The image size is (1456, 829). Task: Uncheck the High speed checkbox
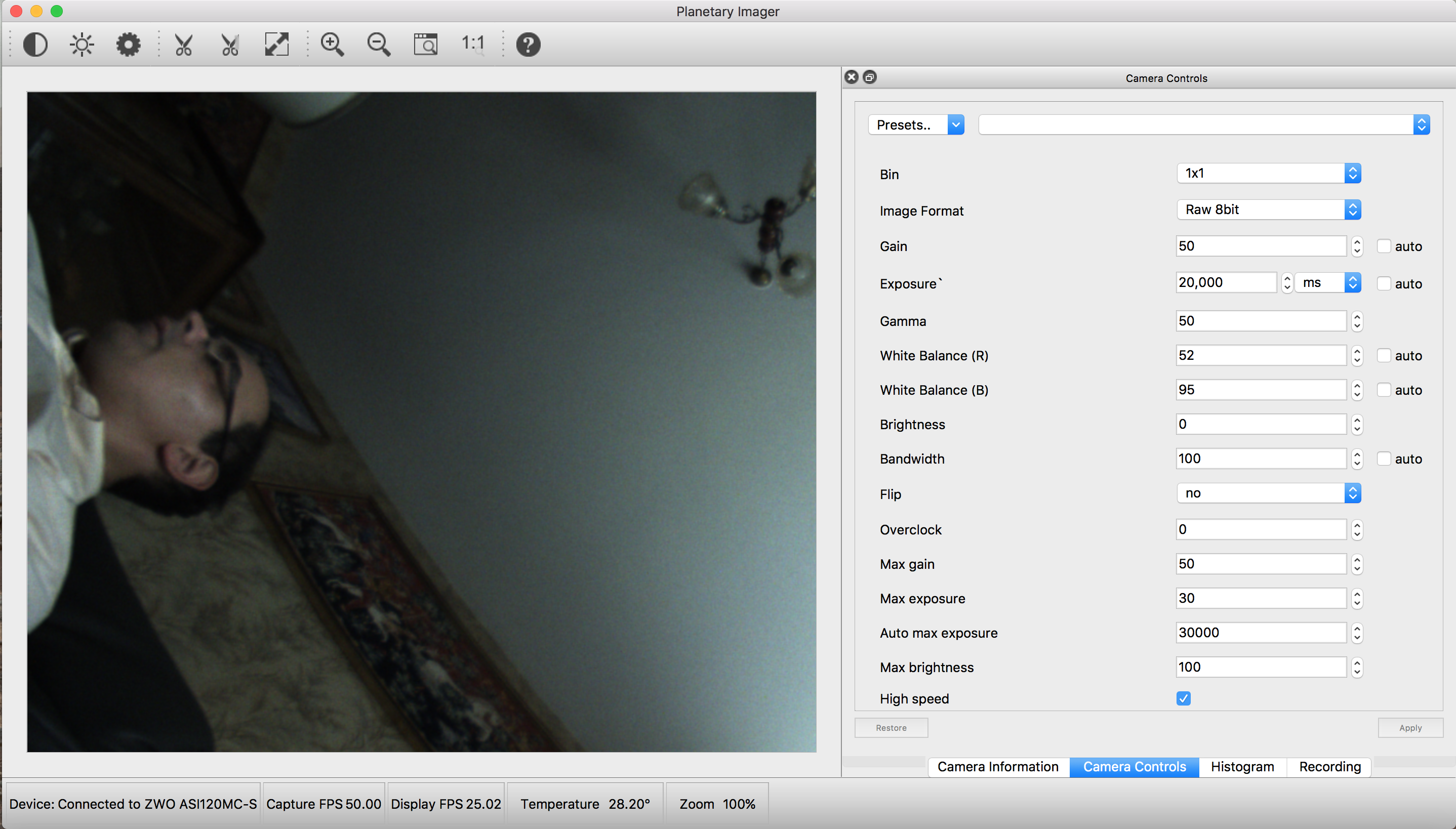click(1183, 698)
